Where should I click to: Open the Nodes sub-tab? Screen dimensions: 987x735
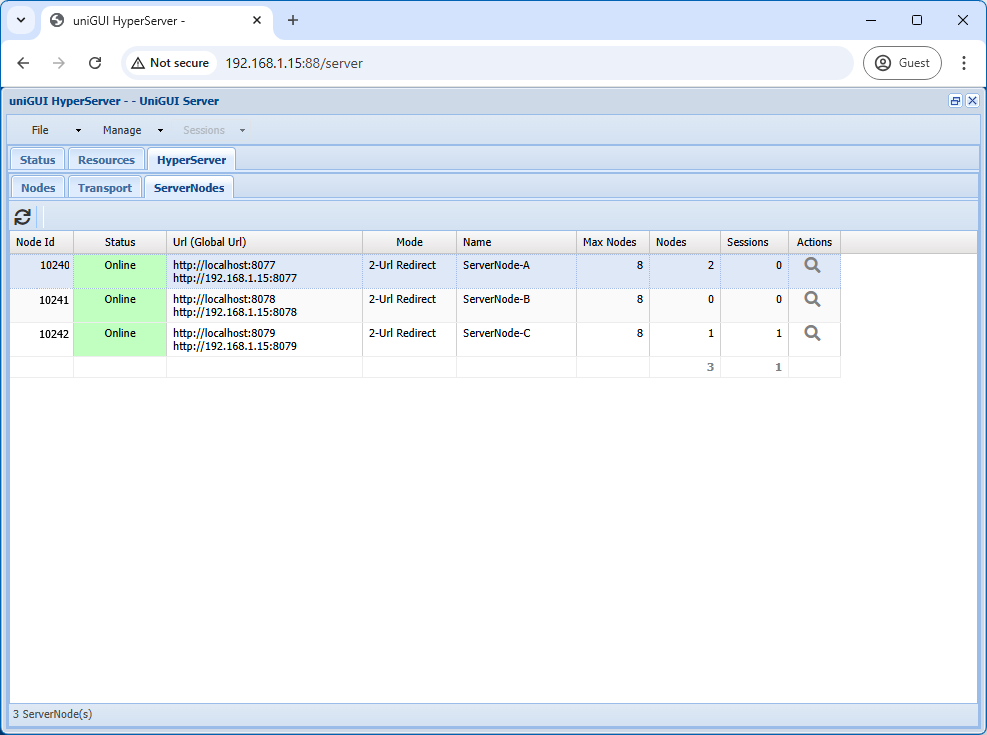point(38,188)
